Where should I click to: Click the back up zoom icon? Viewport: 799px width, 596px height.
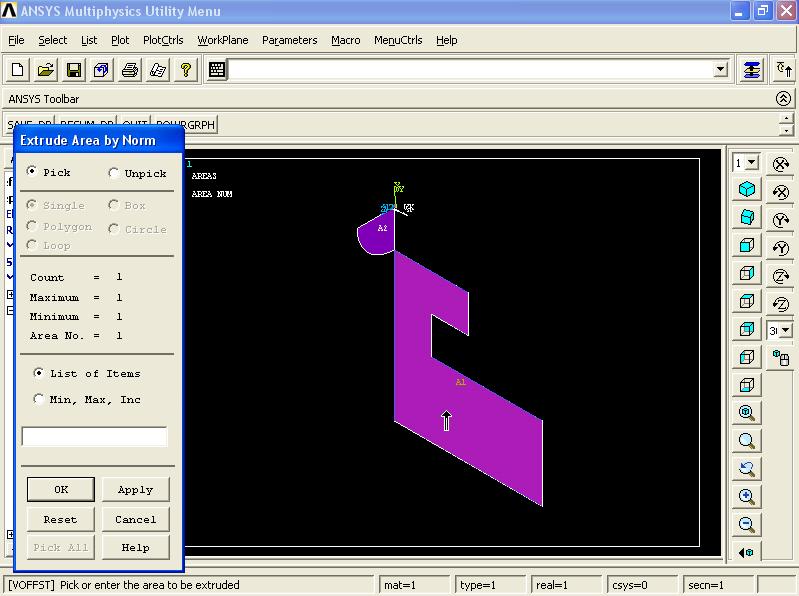coord(747,469)
